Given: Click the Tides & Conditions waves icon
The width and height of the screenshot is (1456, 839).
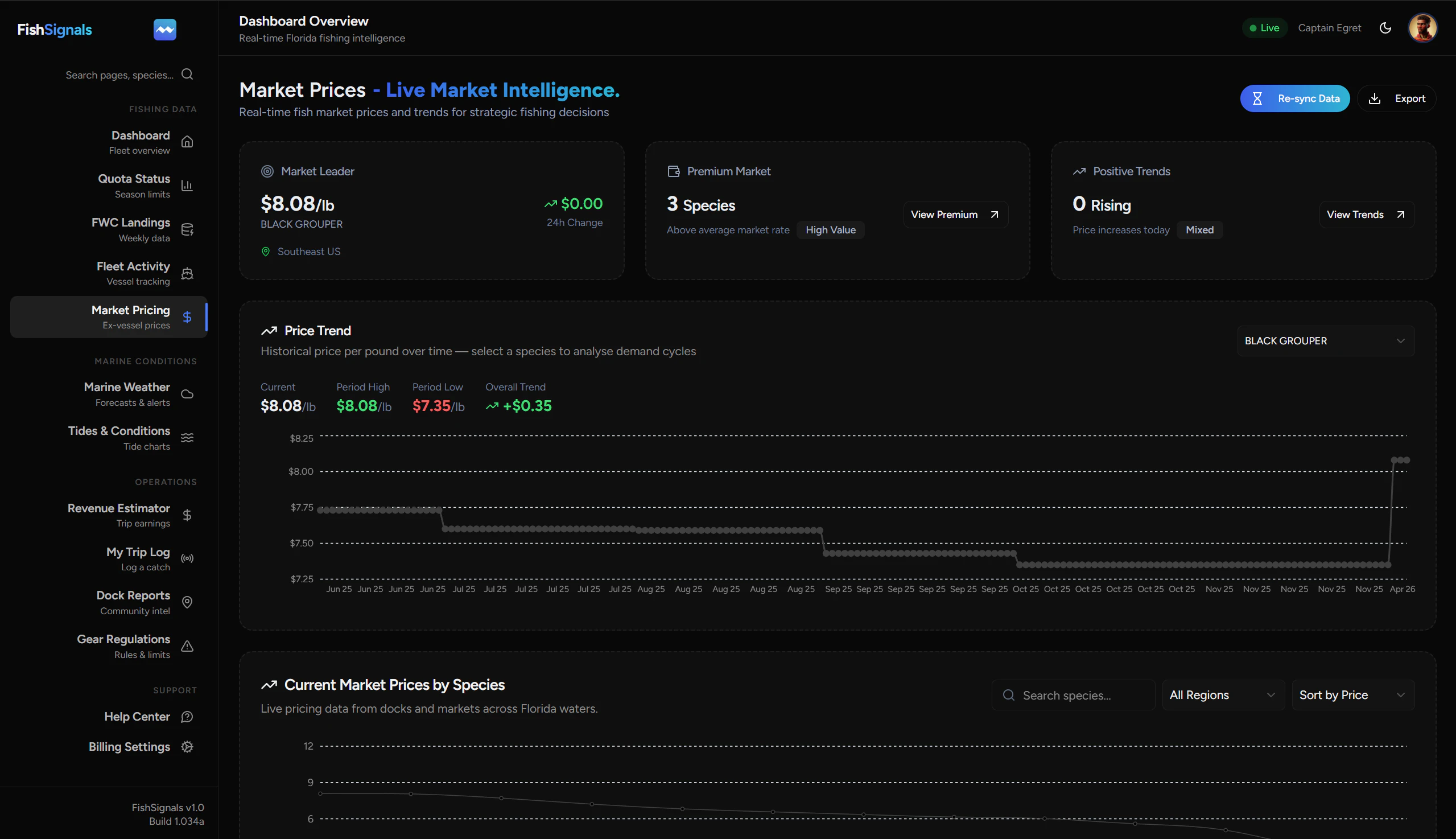Looking at the screenshot, I should click(187, 438).
